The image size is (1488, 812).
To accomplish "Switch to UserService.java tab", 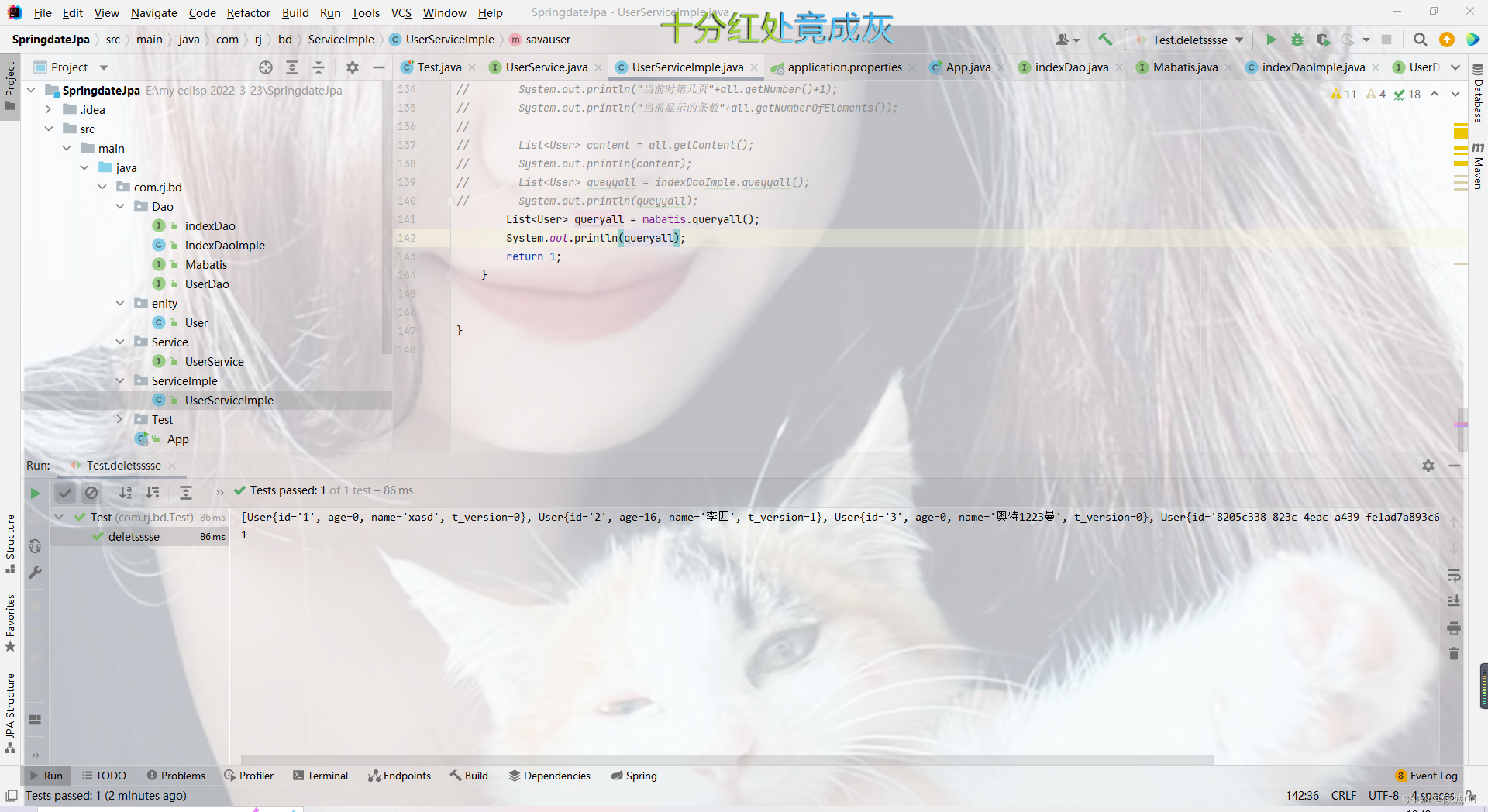I will click(546, 67).
